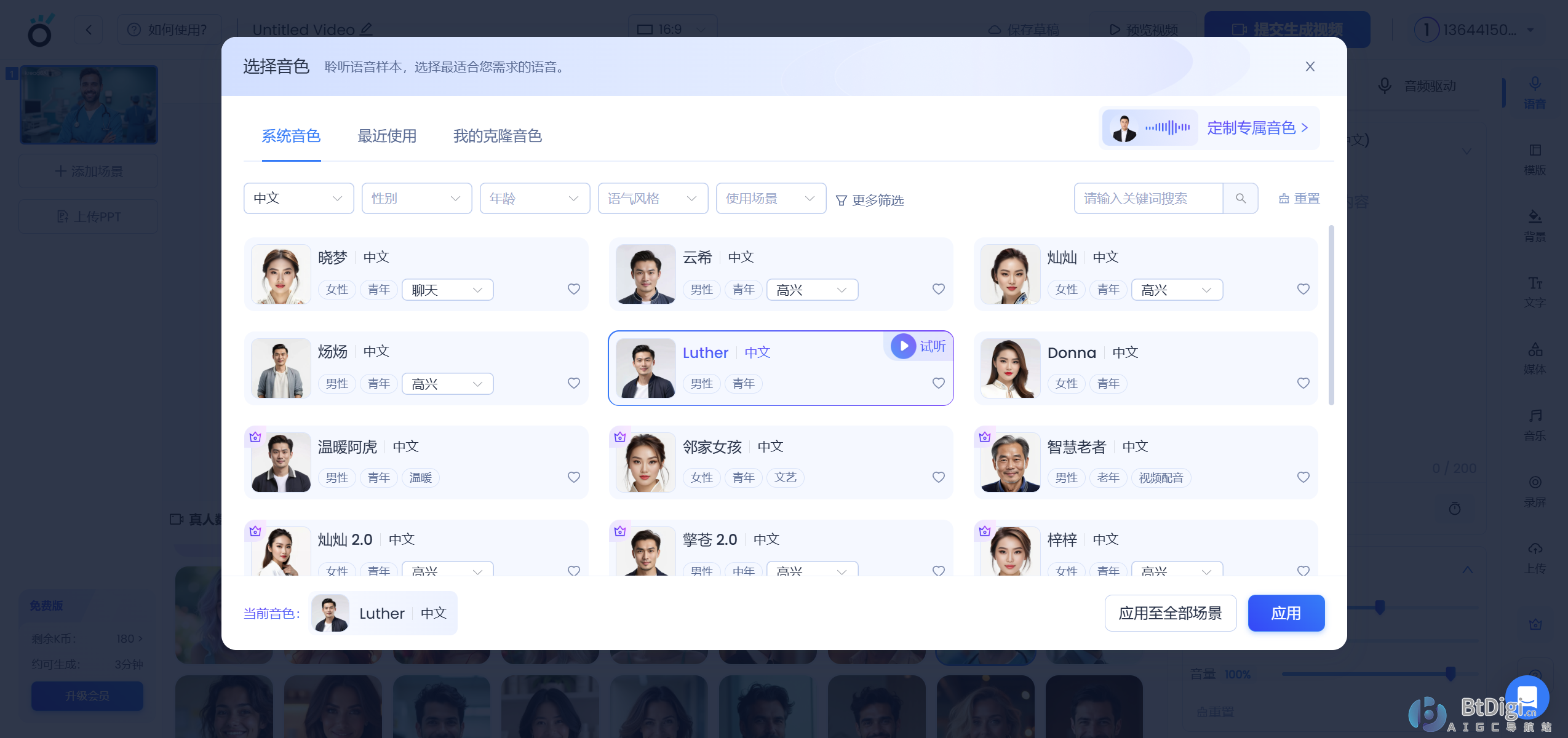Favorite the Donna voice with the heart icon
Image resolution: width=1568 pixels, height=738 pixels.
(x=1303, y=383)
